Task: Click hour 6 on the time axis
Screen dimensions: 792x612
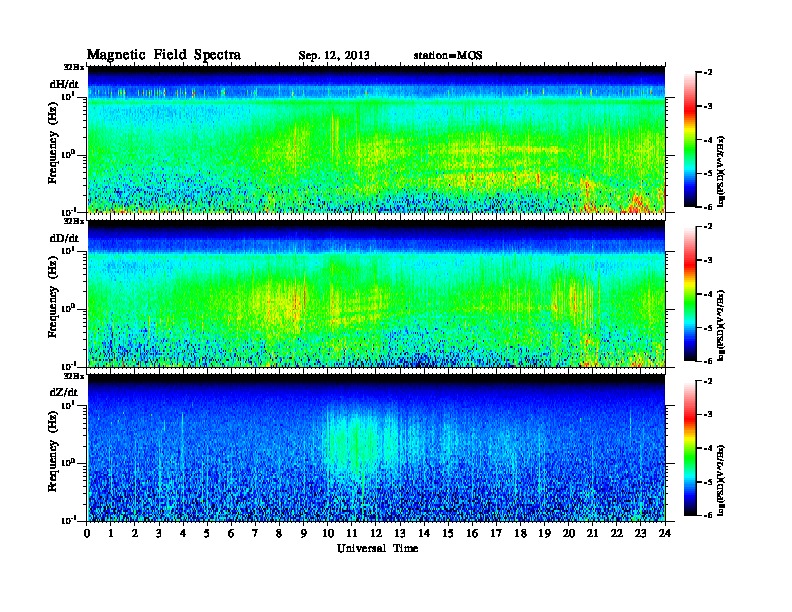Action: (x=231, y=533)
